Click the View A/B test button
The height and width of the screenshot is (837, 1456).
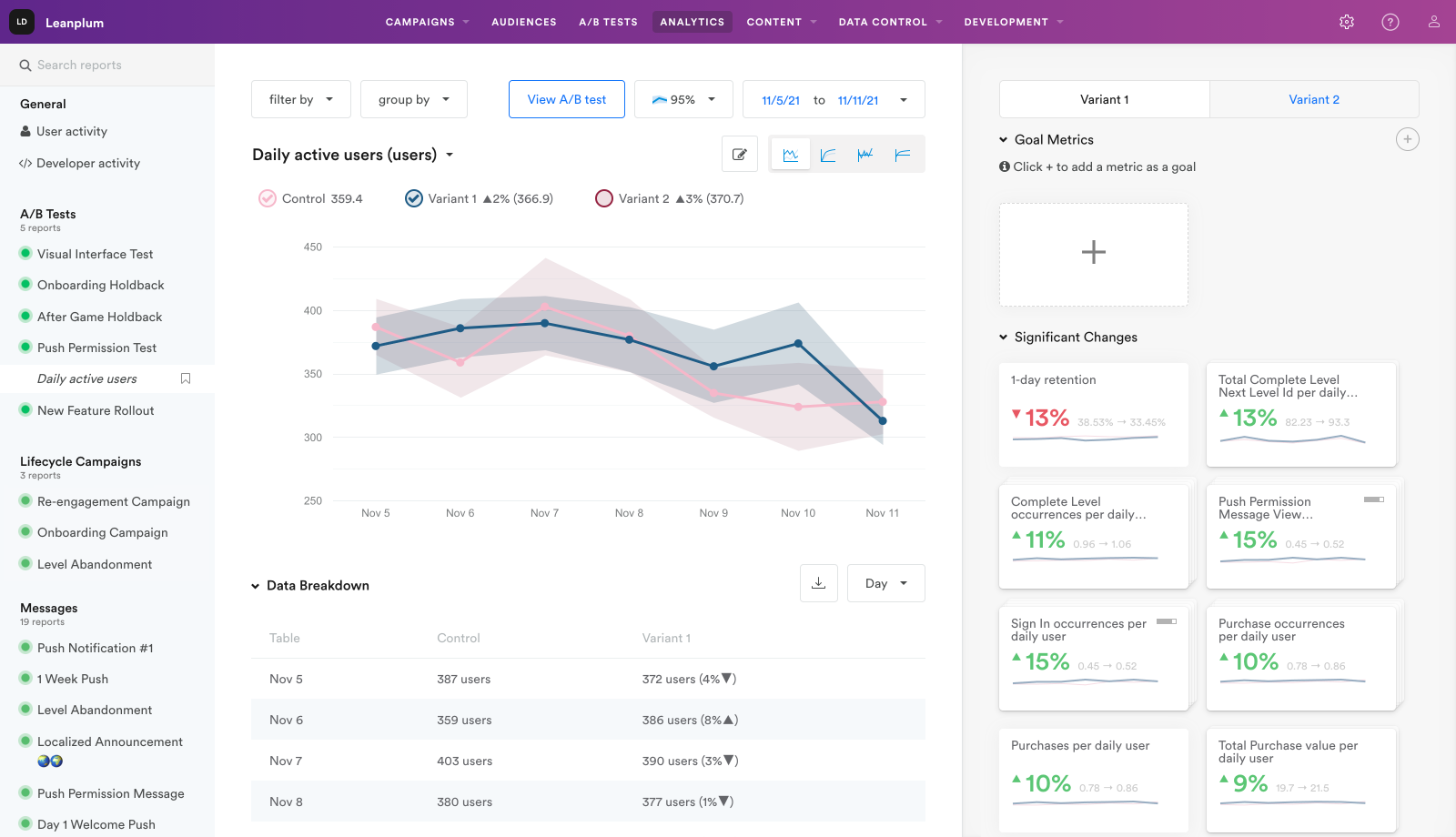(x=566, y=99)
